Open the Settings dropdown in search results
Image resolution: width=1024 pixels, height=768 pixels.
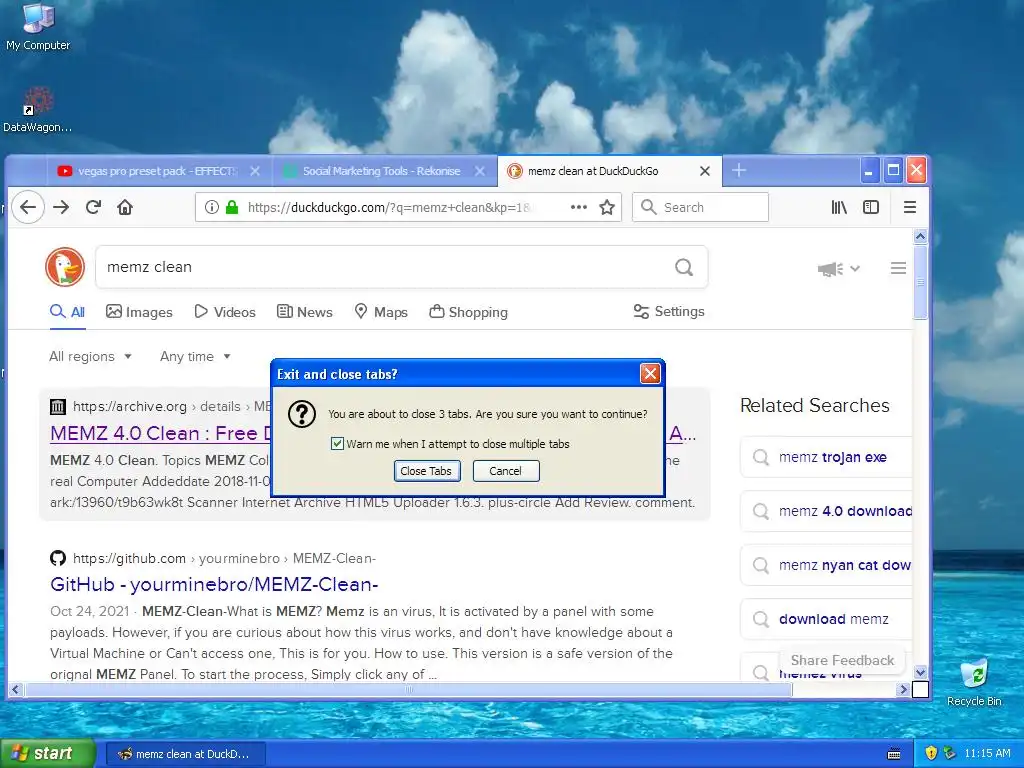(x=669, y=312)
